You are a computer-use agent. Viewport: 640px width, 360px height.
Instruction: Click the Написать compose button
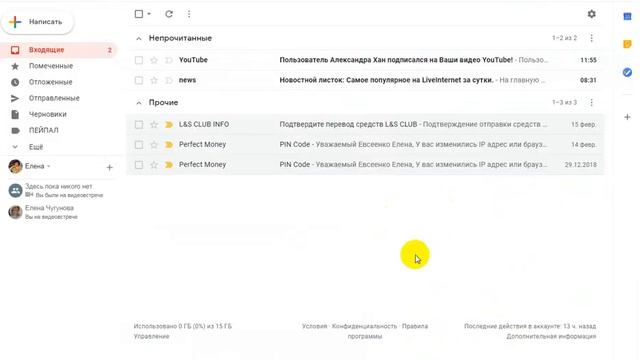click(38, 22)
